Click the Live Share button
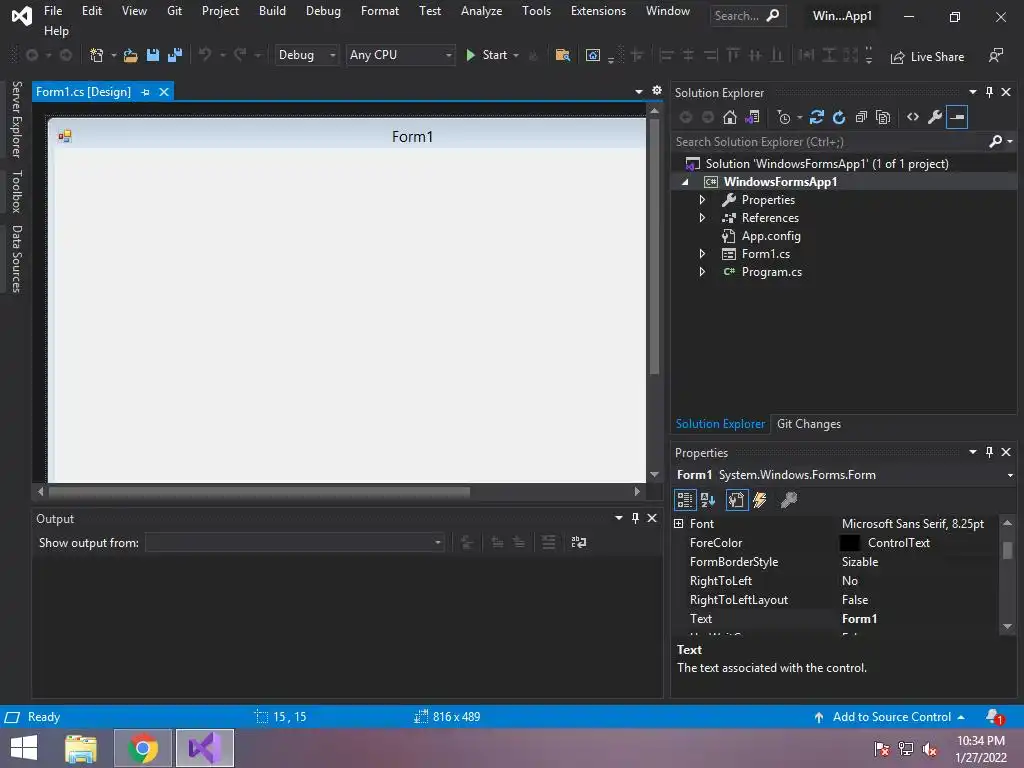The image size is (1024, 768). tap(927, 57)
